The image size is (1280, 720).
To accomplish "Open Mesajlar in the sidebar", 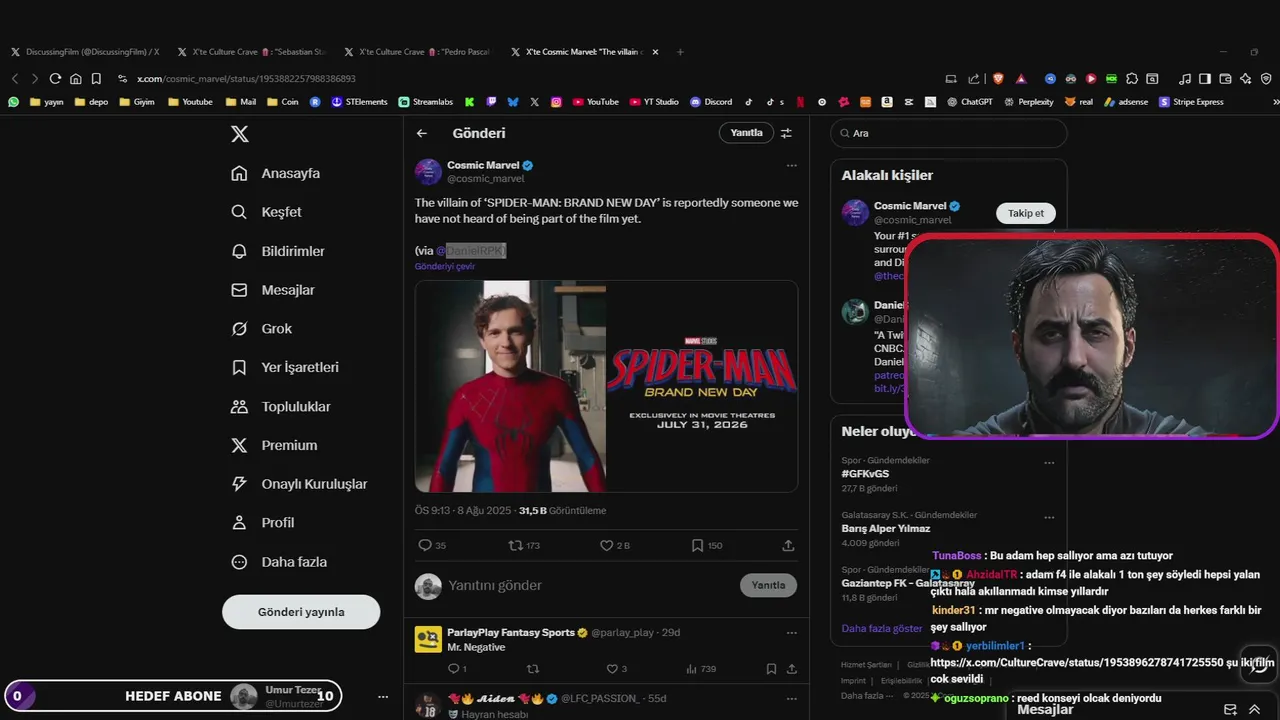I will [x=273, y=290].
